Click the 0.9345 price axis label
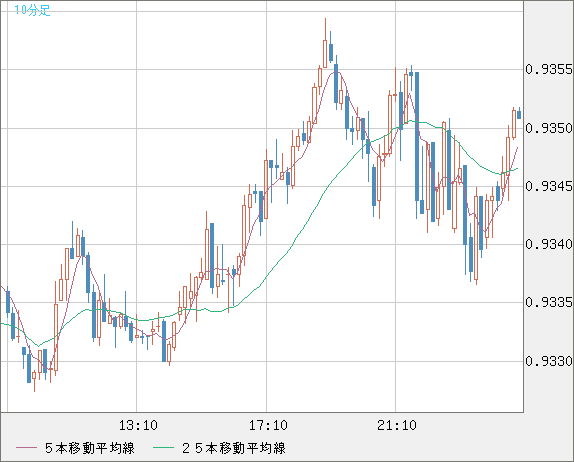Image resolution: width=574 pixels, height=462 pixels. pos(549,186)
